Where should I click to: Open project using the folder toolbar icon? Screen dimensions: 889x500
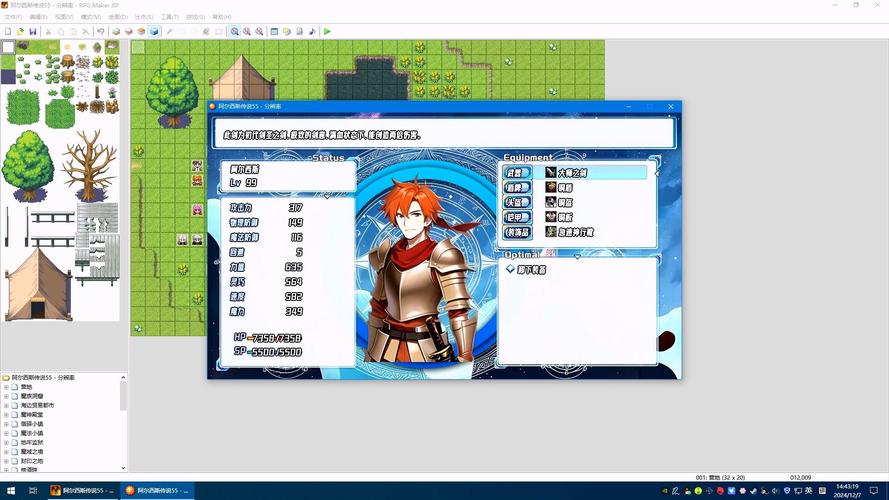[20, 32]
